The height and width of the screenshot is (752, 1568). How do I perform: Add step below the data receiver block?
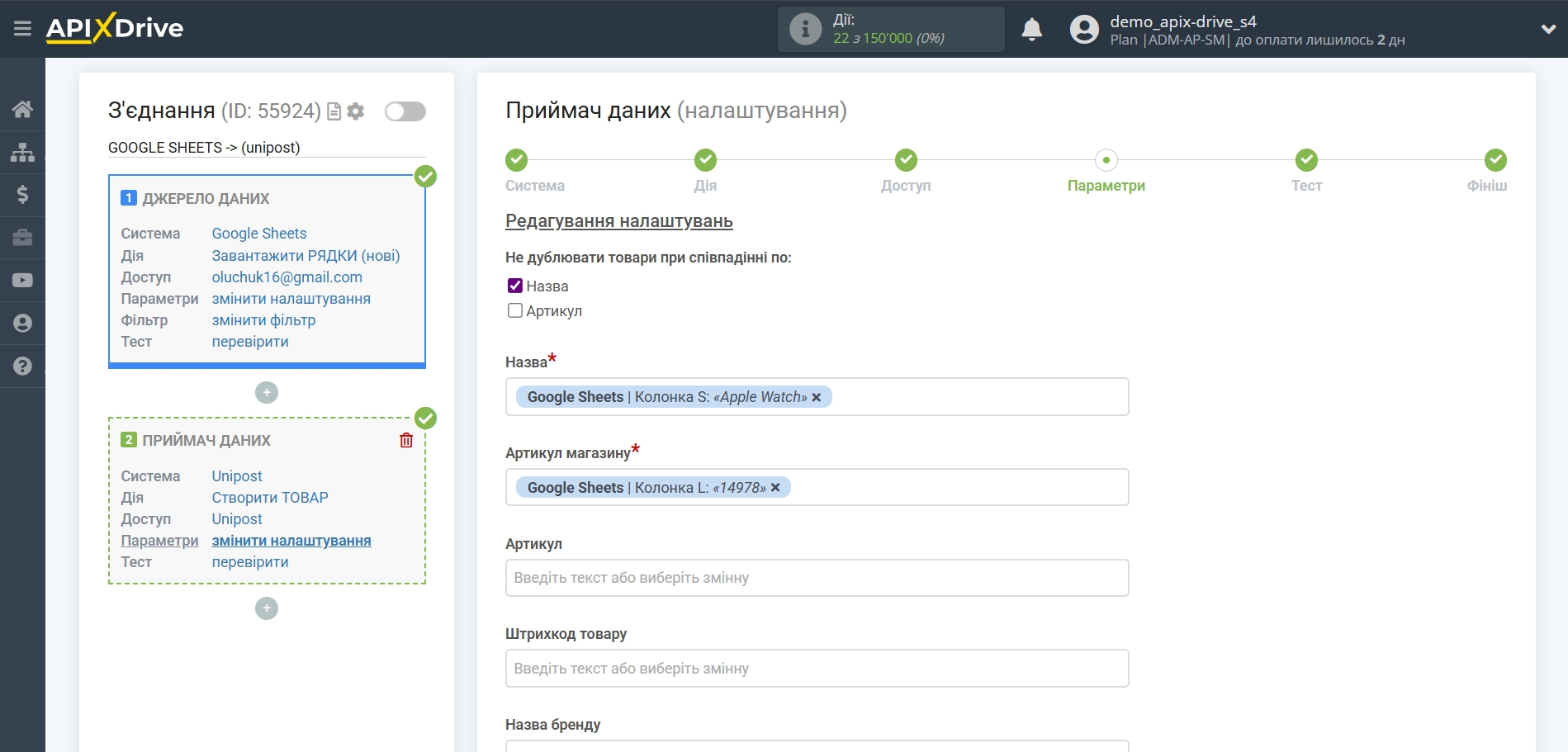tap(267, 609)
